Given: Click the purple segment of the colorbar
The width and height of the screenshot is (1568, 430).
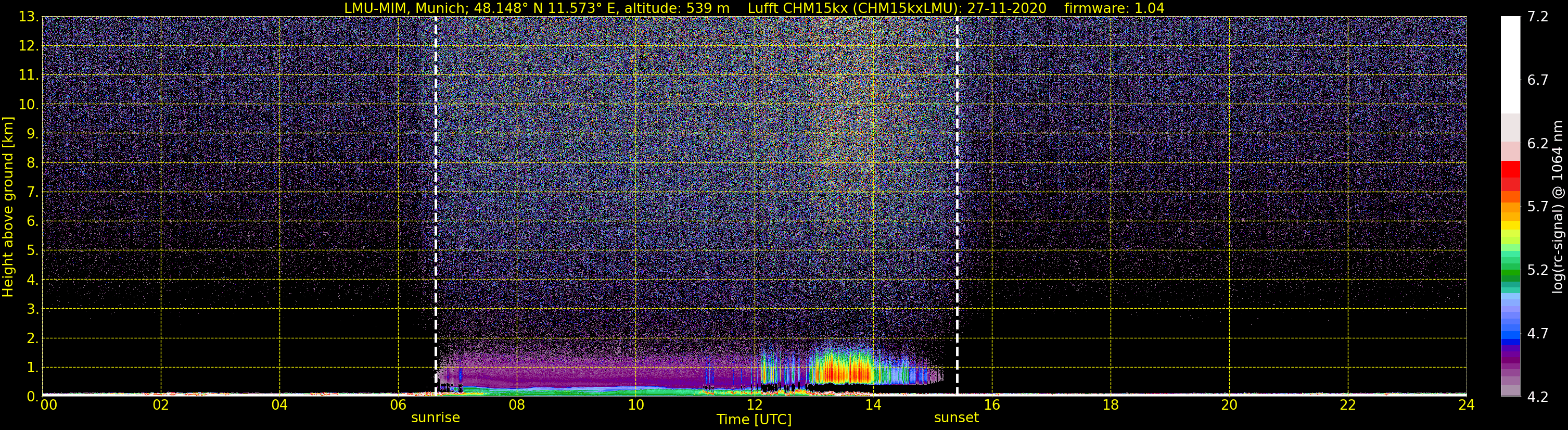Looking at the screenshot, I should (x=1510, y=358).
